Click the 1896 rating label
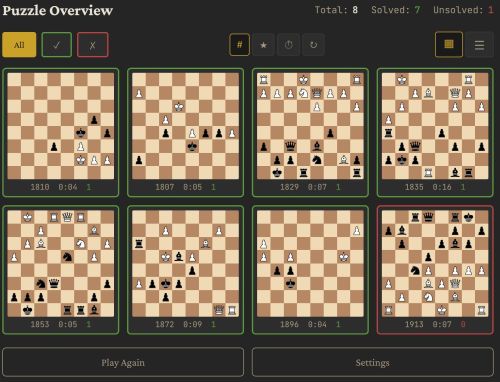This screenshot has height=382, width=500. 289,324
